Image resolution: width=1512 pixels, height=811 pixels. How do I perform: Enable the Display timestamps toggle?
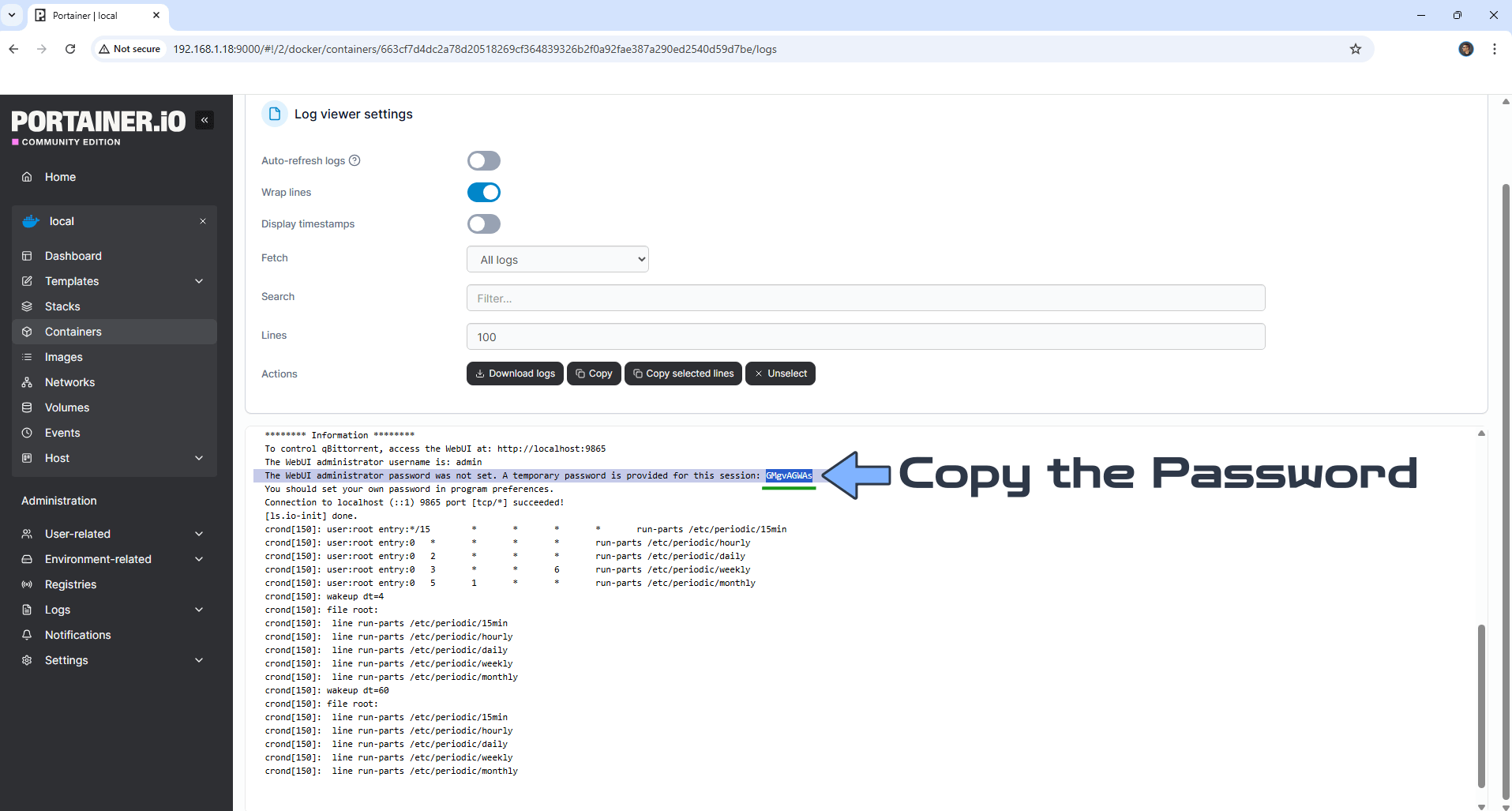[x=483, y=224]
